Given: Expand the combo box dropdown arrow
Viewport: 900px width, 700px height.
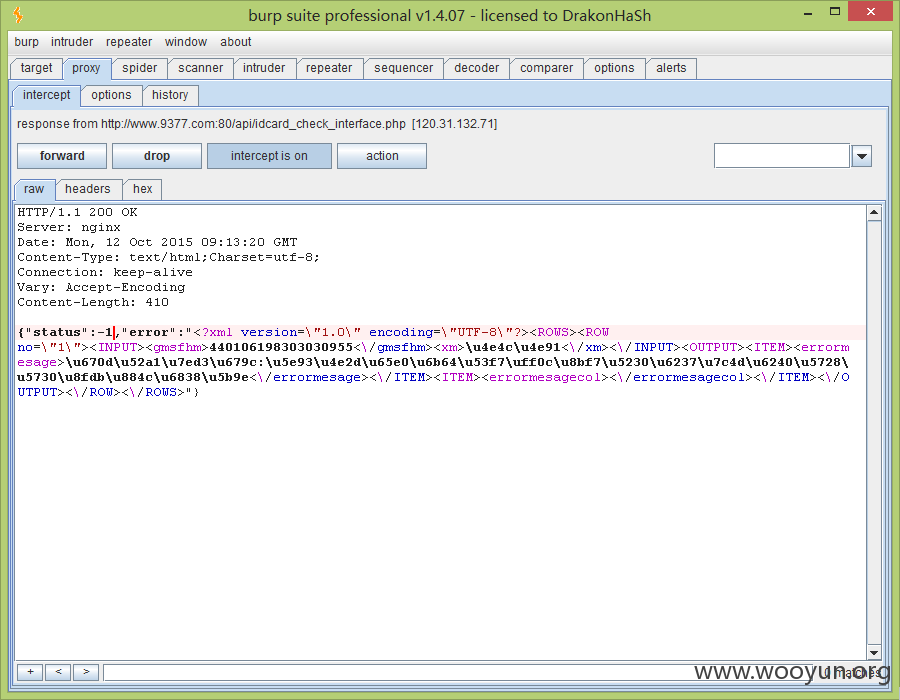Looking at the screenshot, I should [x=862, y=156].
